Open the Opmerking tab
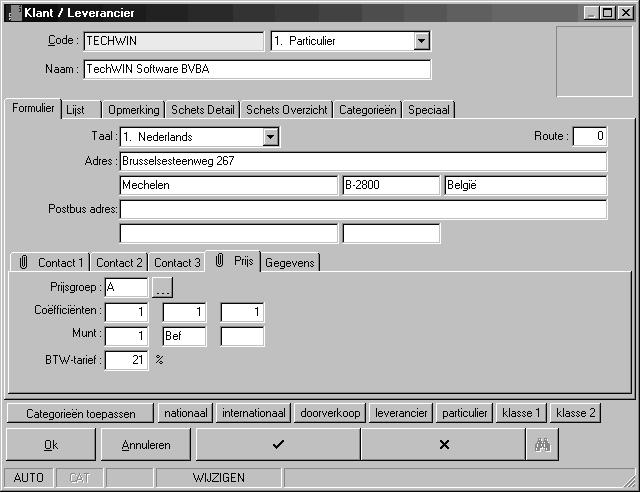Image resolution: width=640 pixels, height=493 pixels. click(x=133, y=110)
